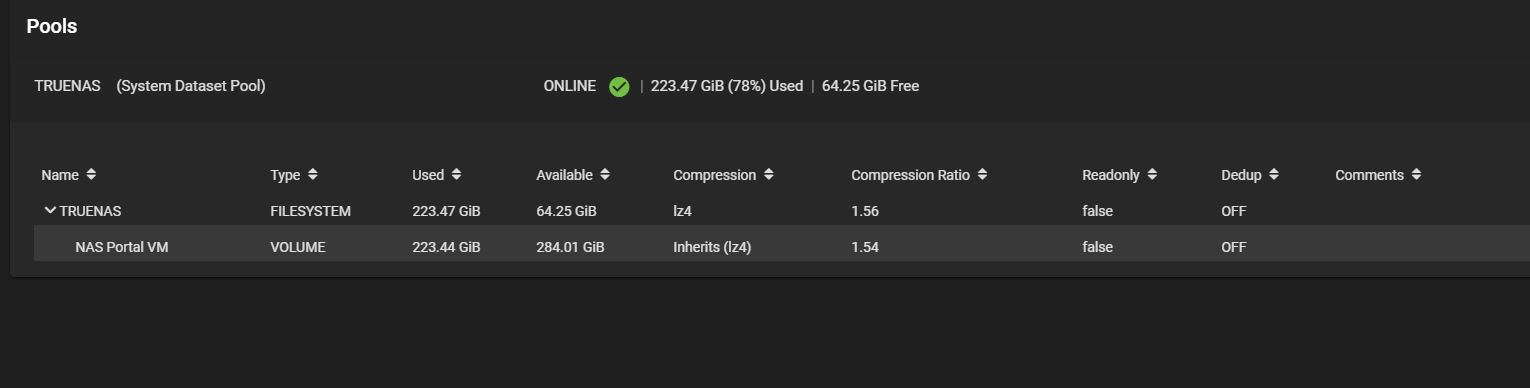Click Compression Ratio sort arrows
The height and width of the screenshot is (388, 1530).
click(x=982, y=175)
